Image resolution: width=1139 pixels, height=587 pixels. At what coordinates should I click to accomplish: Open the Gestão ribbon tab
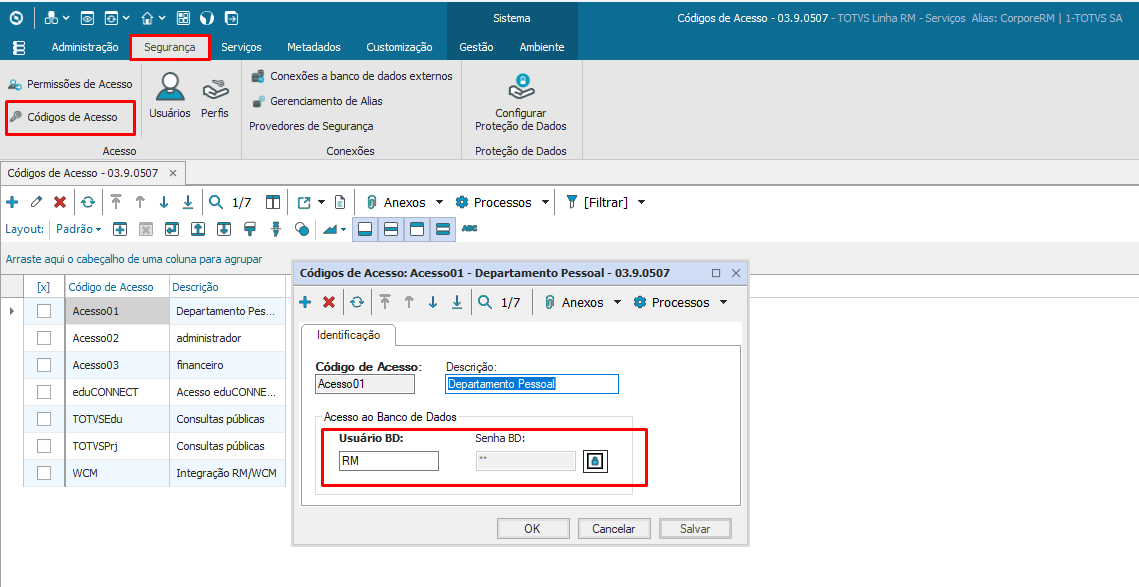[x=477, y=47]
